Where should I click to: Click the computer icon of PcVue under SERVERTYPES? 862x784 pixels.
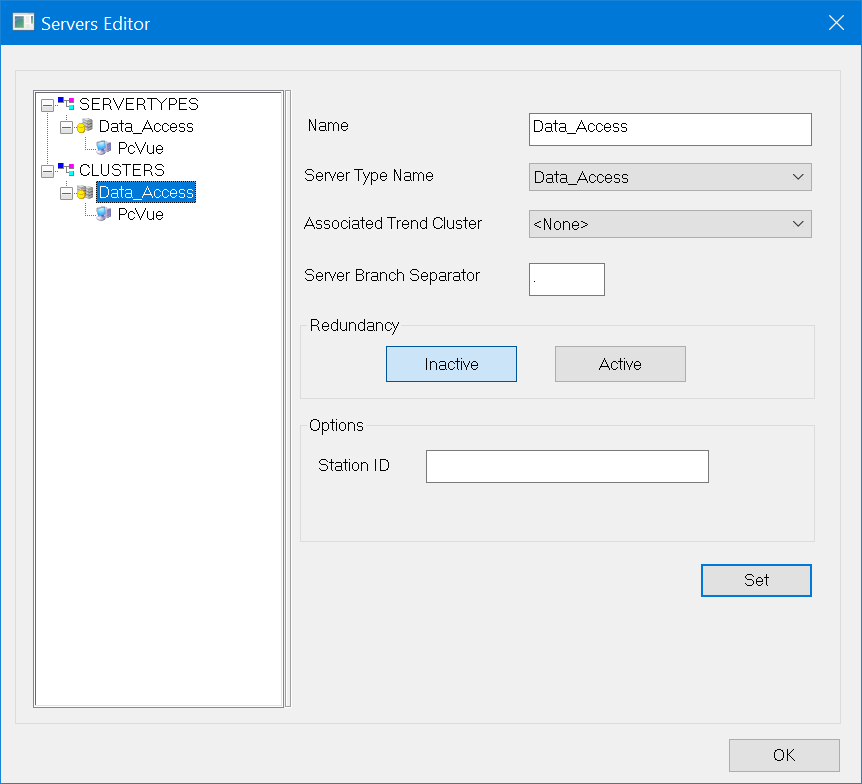(x=104, y=148)
